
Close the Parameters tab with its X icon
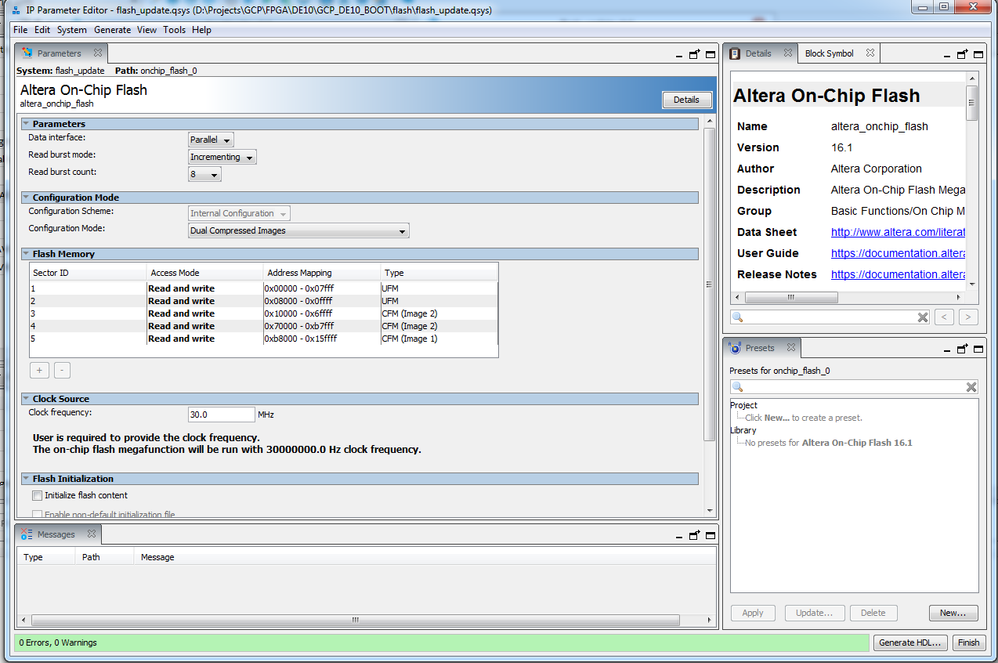[x=97, y=53]
